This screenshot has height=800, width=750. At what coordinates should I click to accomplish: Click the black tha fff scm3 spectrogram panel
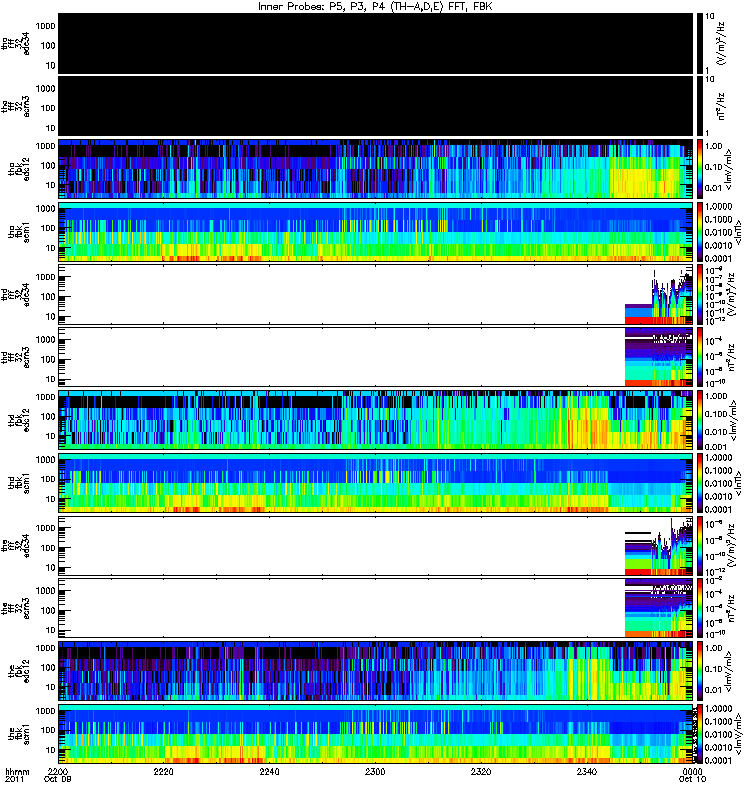click(x=376, y=106)
